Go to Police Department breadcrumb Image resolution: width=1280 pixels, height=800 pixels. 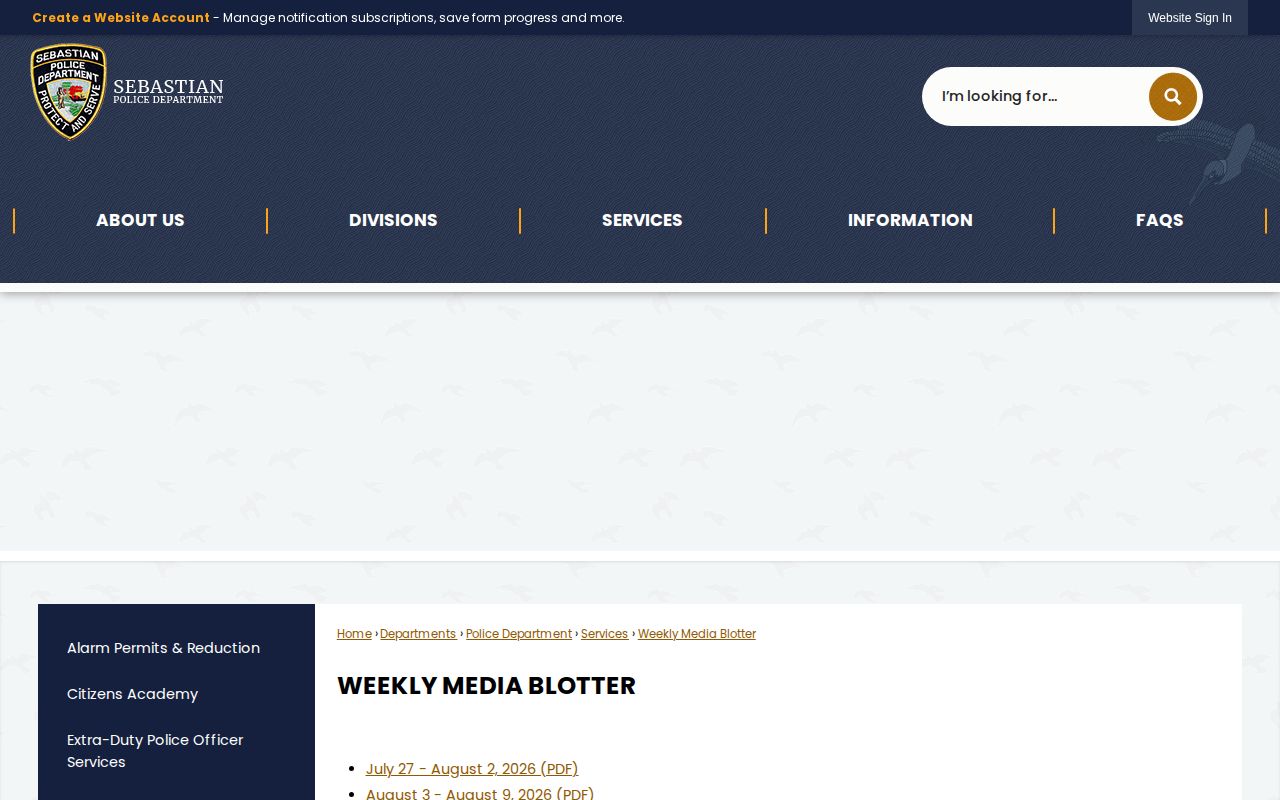tap(519, 634)
